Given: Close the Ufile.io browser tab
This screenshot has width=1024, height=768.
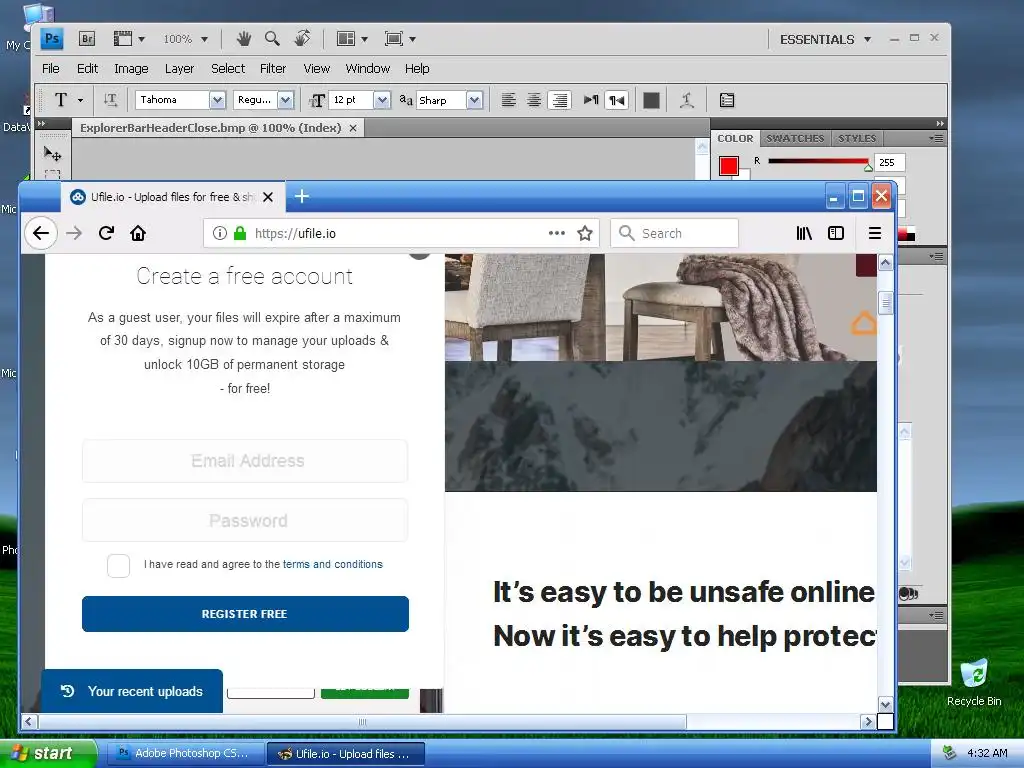Looking at the screenshot, I should pos(268,197).
